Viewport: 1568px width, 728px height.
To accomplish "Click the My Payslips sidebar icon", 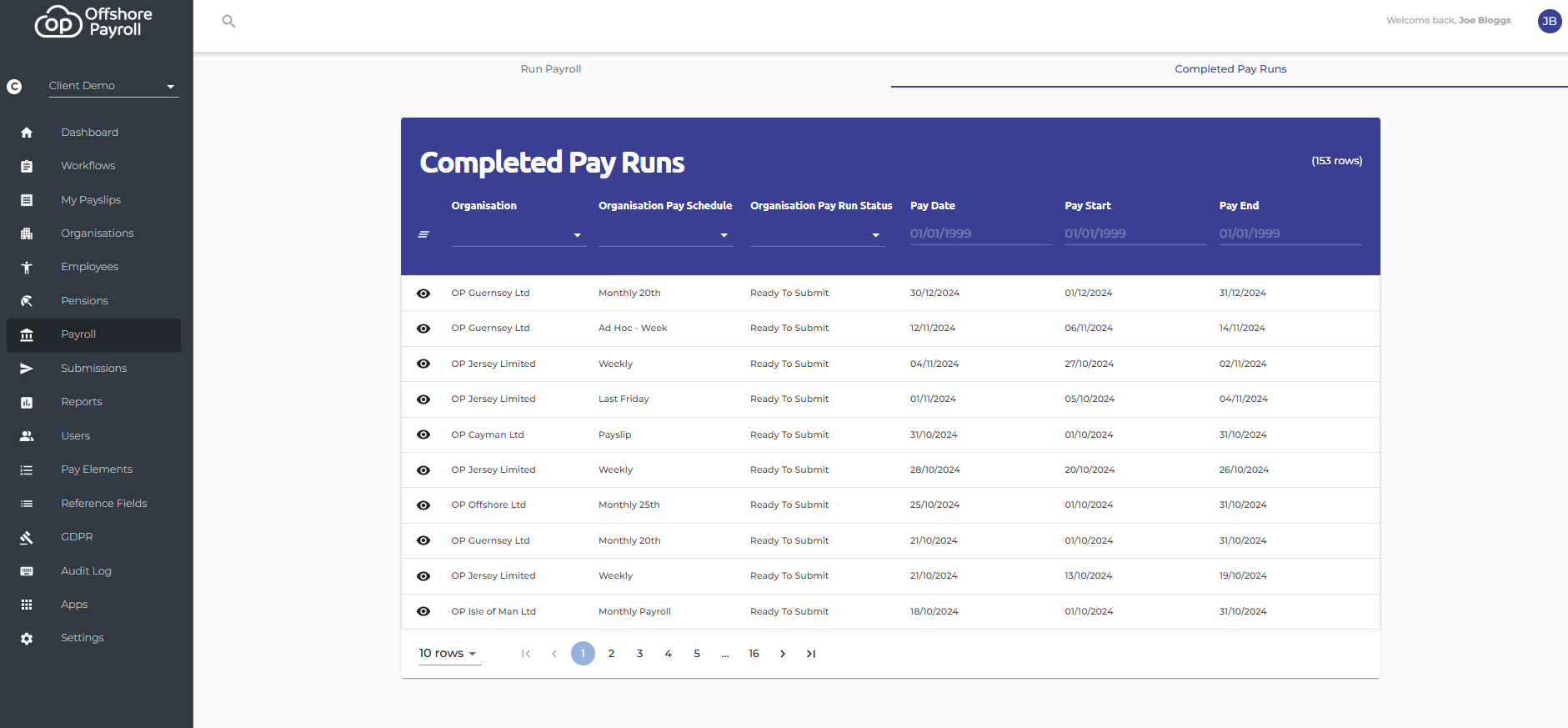I will [27, 200].
